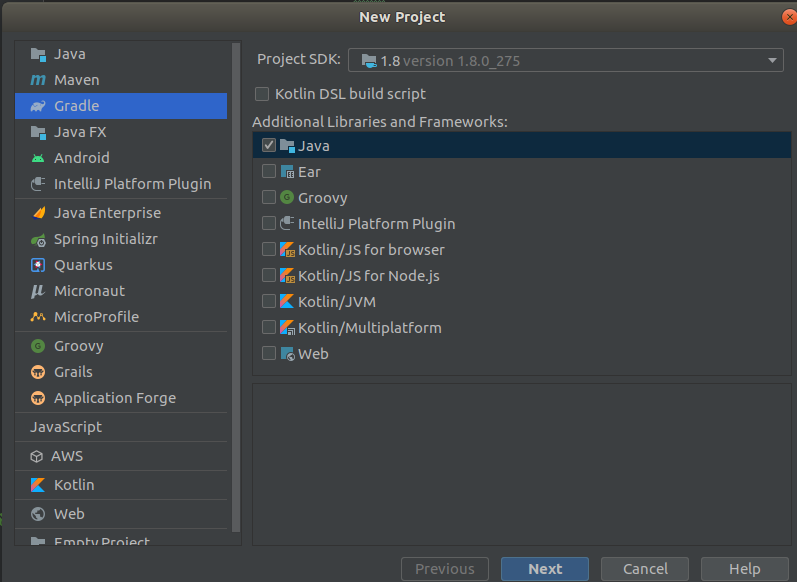Screen dimensions: 797x582
Task: Choose the Spring Initializr icon
Action: click(x=38, y=239)
